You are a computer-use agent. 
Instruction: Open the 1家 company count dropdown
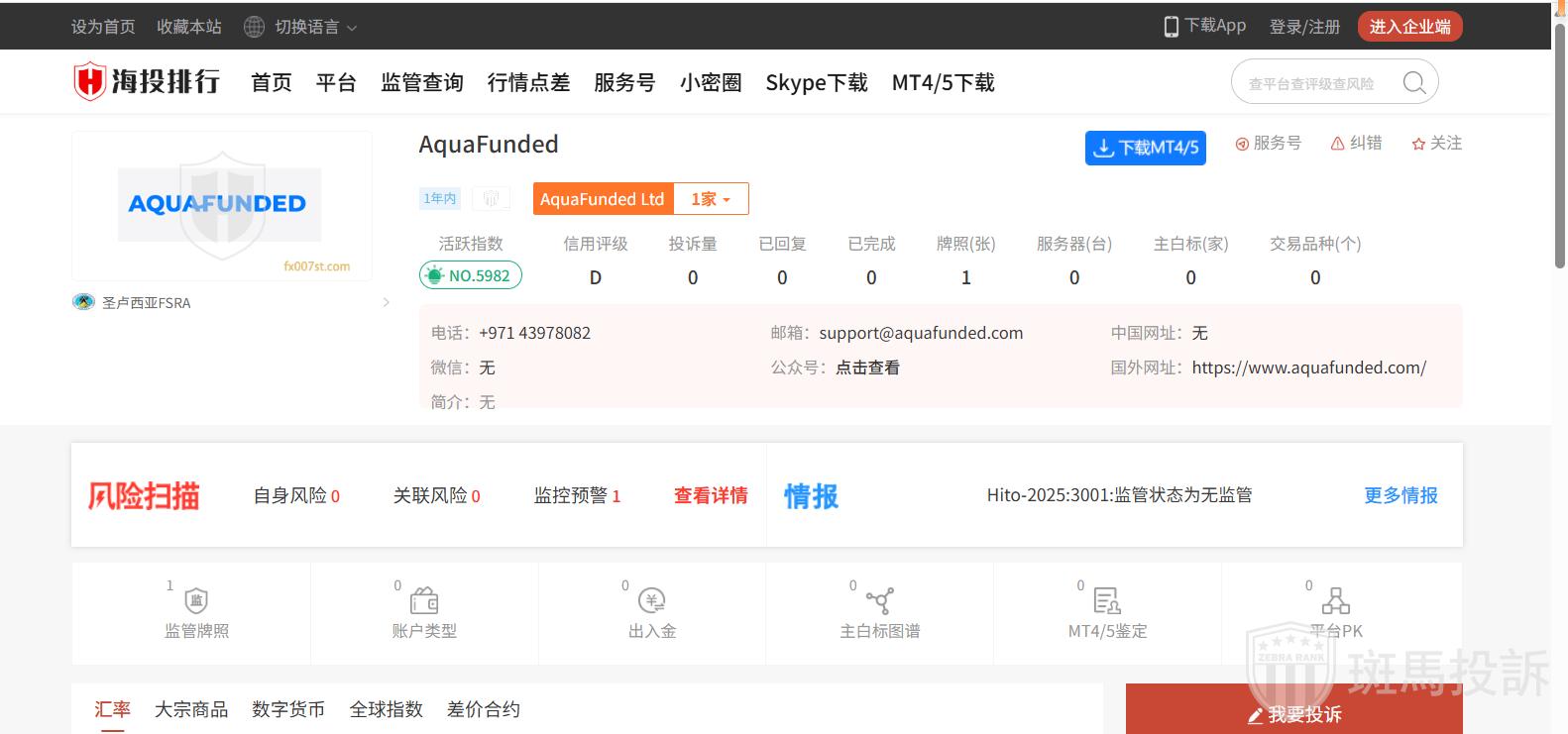click(x=711, y=199)
